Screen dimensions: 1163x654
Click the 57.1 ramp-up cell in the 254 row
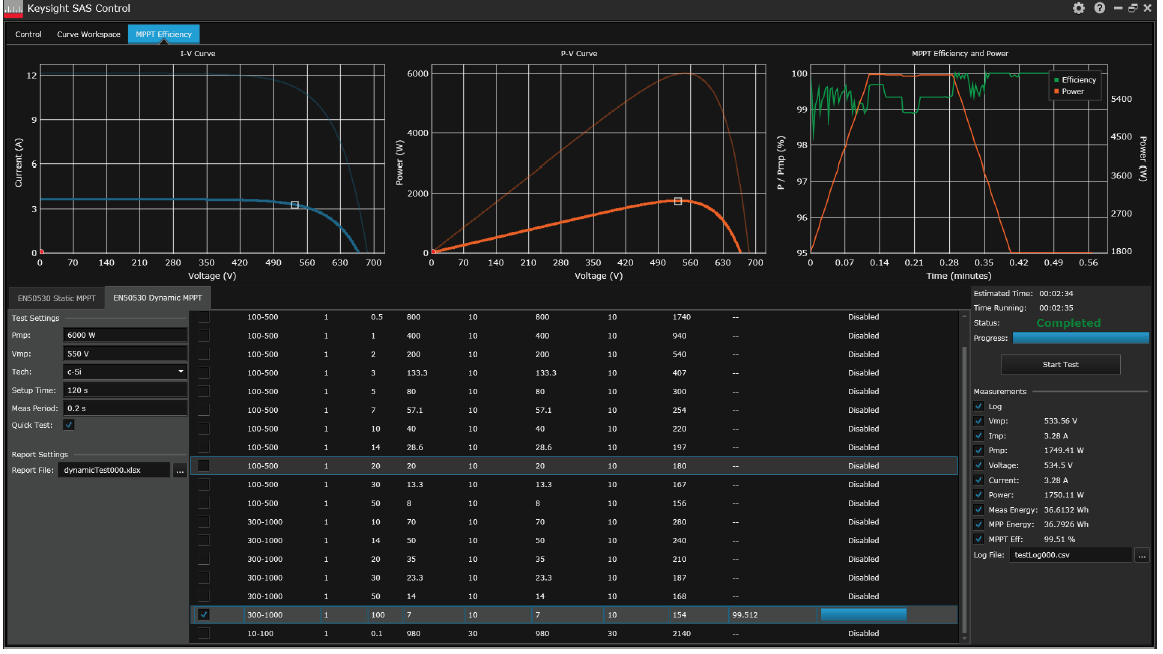415,411
